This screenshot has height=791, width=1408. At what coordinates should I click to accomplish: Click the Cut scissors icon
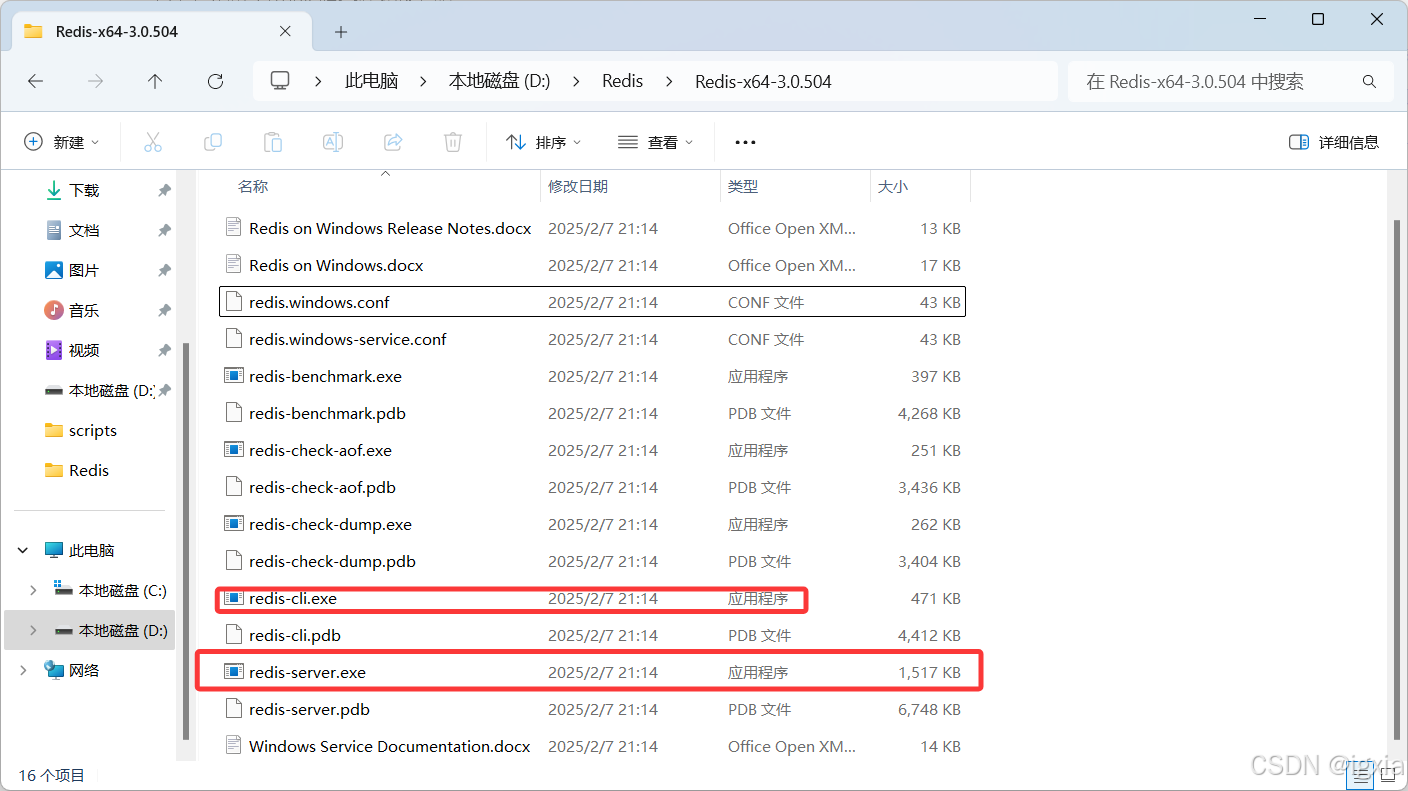pyautogui.click(x=153, y=142)
